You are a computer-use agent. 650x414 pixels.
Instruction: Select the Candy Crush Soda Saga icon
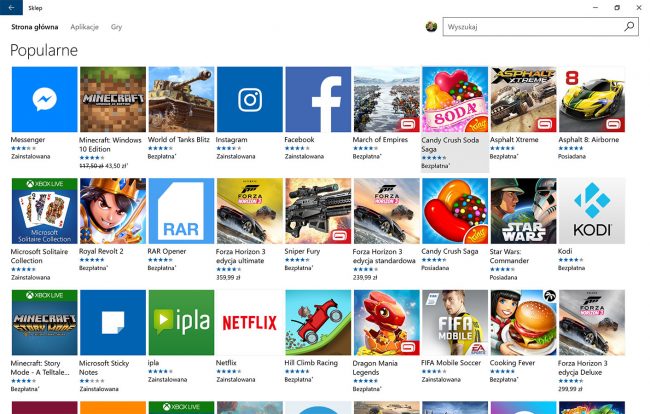click(455, 99)
